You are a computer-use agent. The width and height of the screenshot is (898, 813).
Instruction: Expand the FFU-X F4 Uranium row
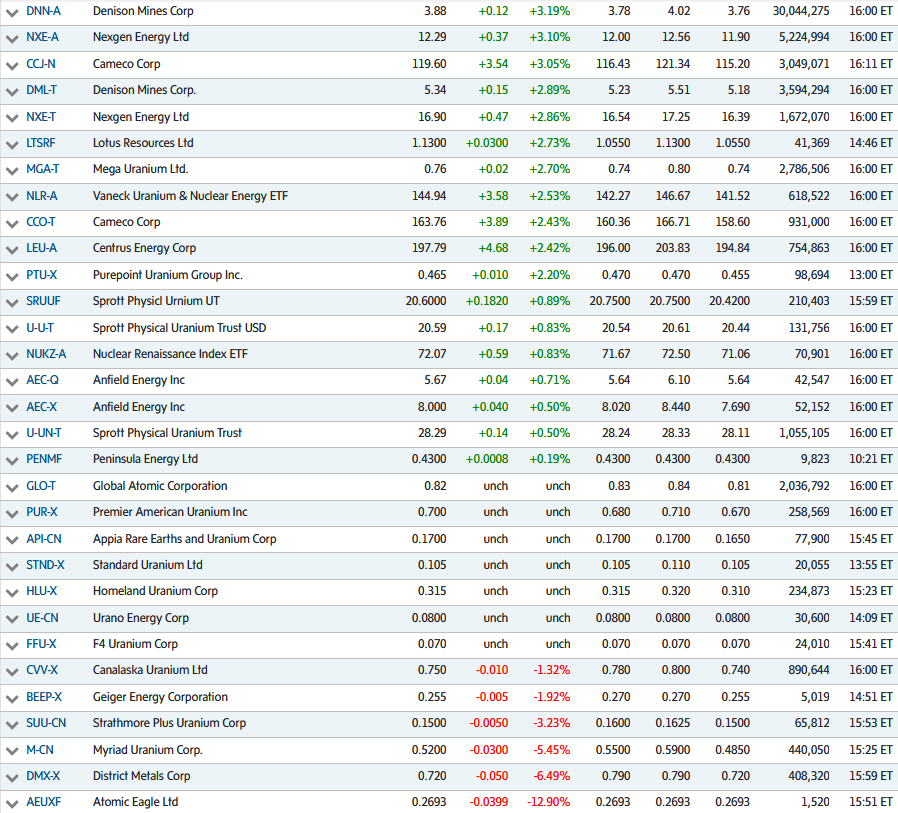12,644
